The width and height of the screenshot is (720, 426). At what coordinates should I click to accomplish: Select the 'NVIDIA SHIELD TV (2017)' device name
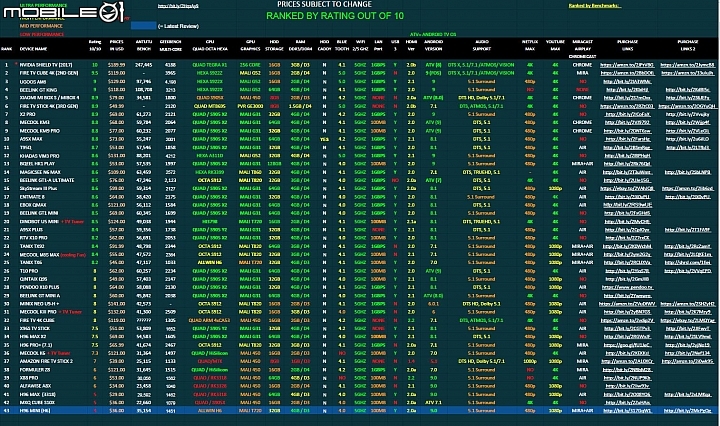click(x=45, y=65)
